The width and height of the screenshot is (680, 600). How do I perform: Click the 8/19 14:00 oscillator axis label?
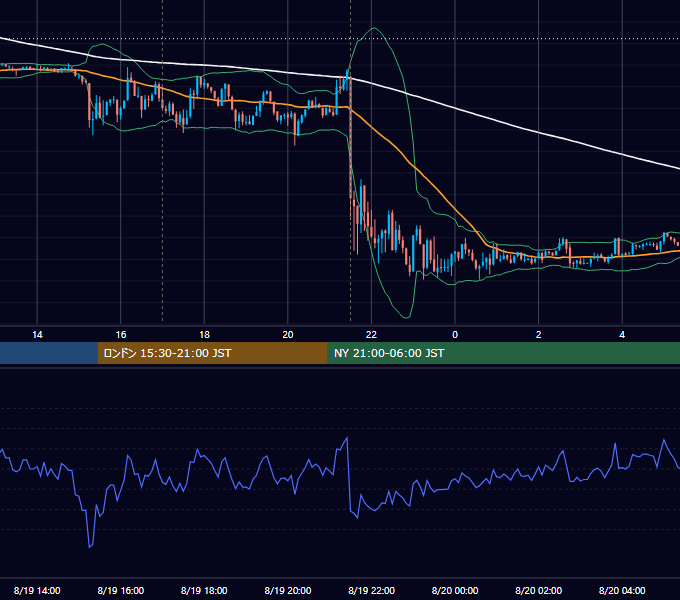(37, 590)
